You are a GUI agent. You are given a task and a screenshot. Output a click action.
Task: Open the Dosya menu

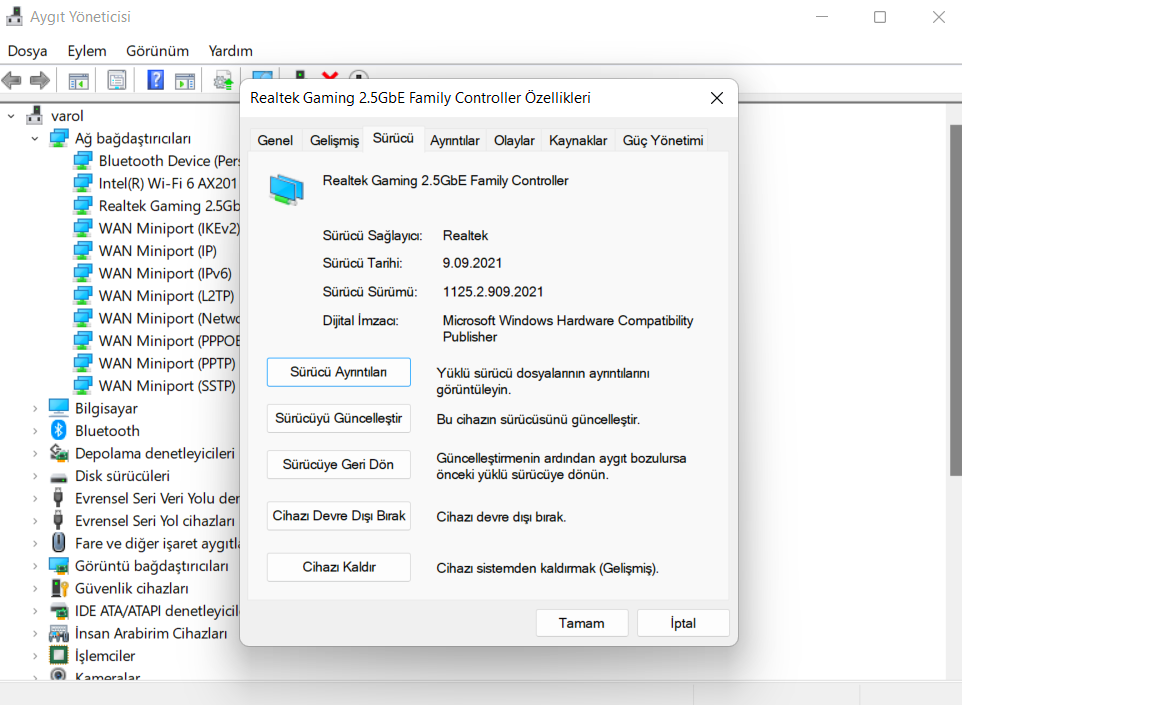[27, 51]
